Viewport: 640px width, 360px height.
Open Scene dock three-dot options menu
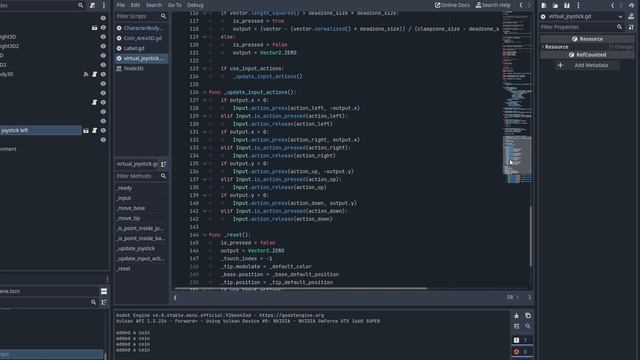click(x=104, y=5)
